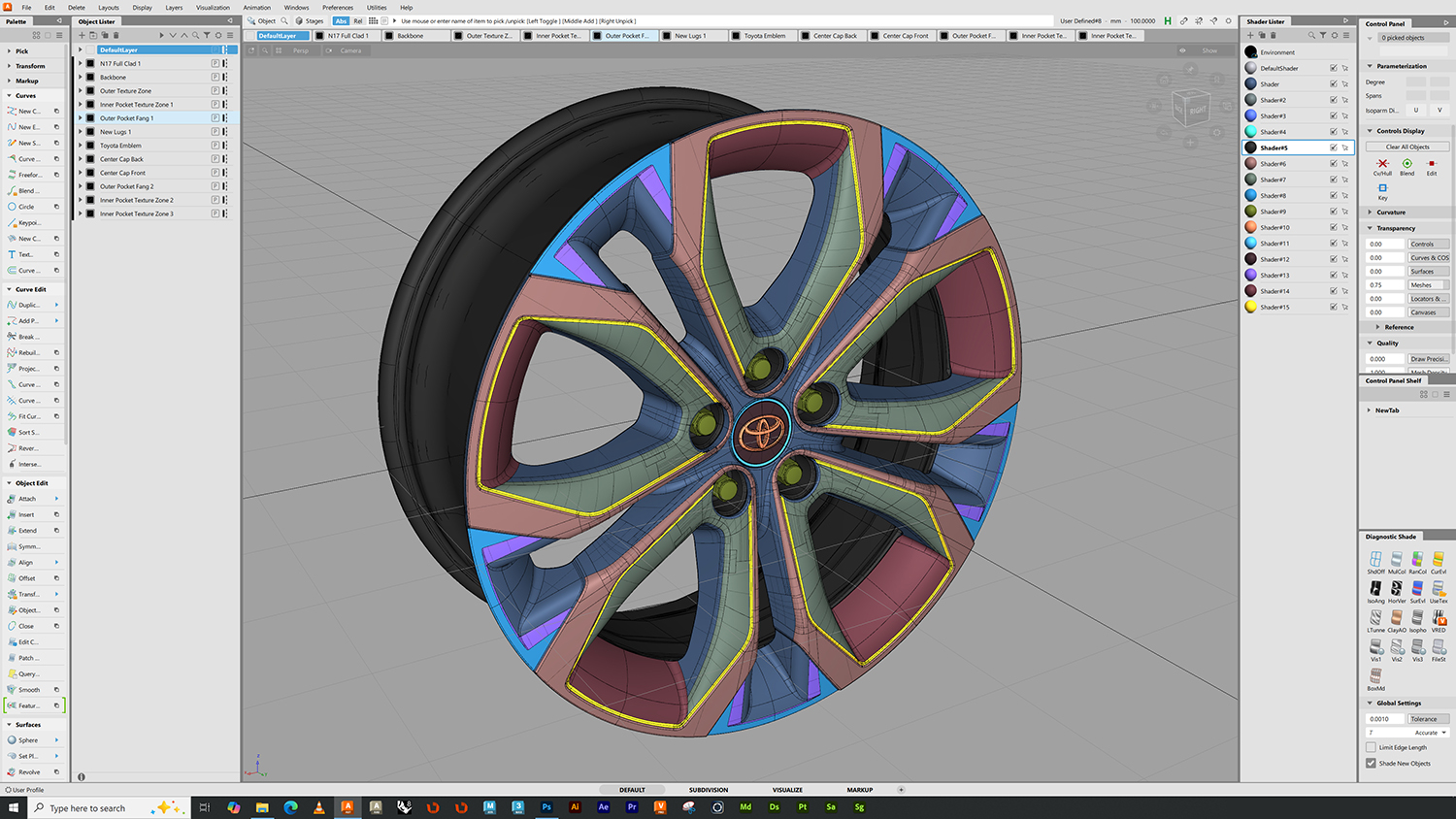Toggle the checkbox for Shader#10

tap(1333, 227)
